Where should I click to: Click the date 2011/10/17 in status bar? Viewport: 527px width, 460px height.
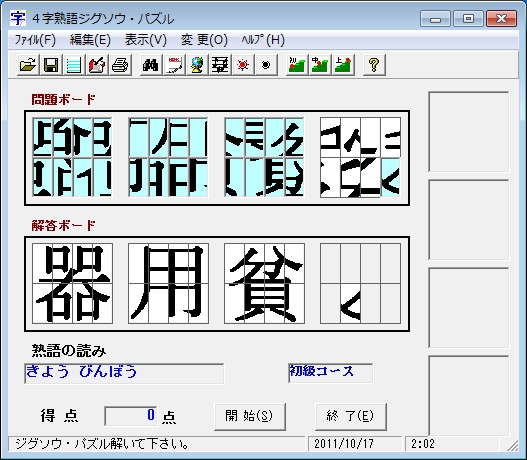click(x=344, y=444)
